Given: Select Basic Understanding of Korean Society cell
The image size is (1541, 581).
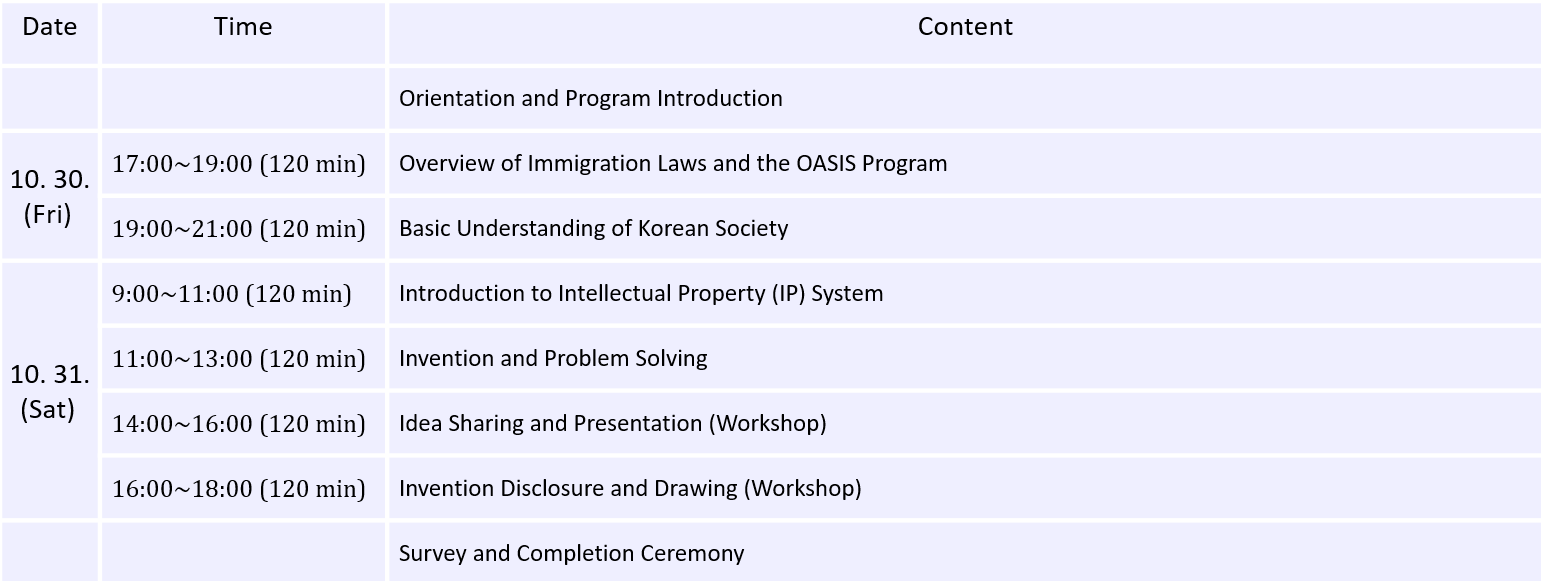Looking at the screenshot, I should point(593,228).
